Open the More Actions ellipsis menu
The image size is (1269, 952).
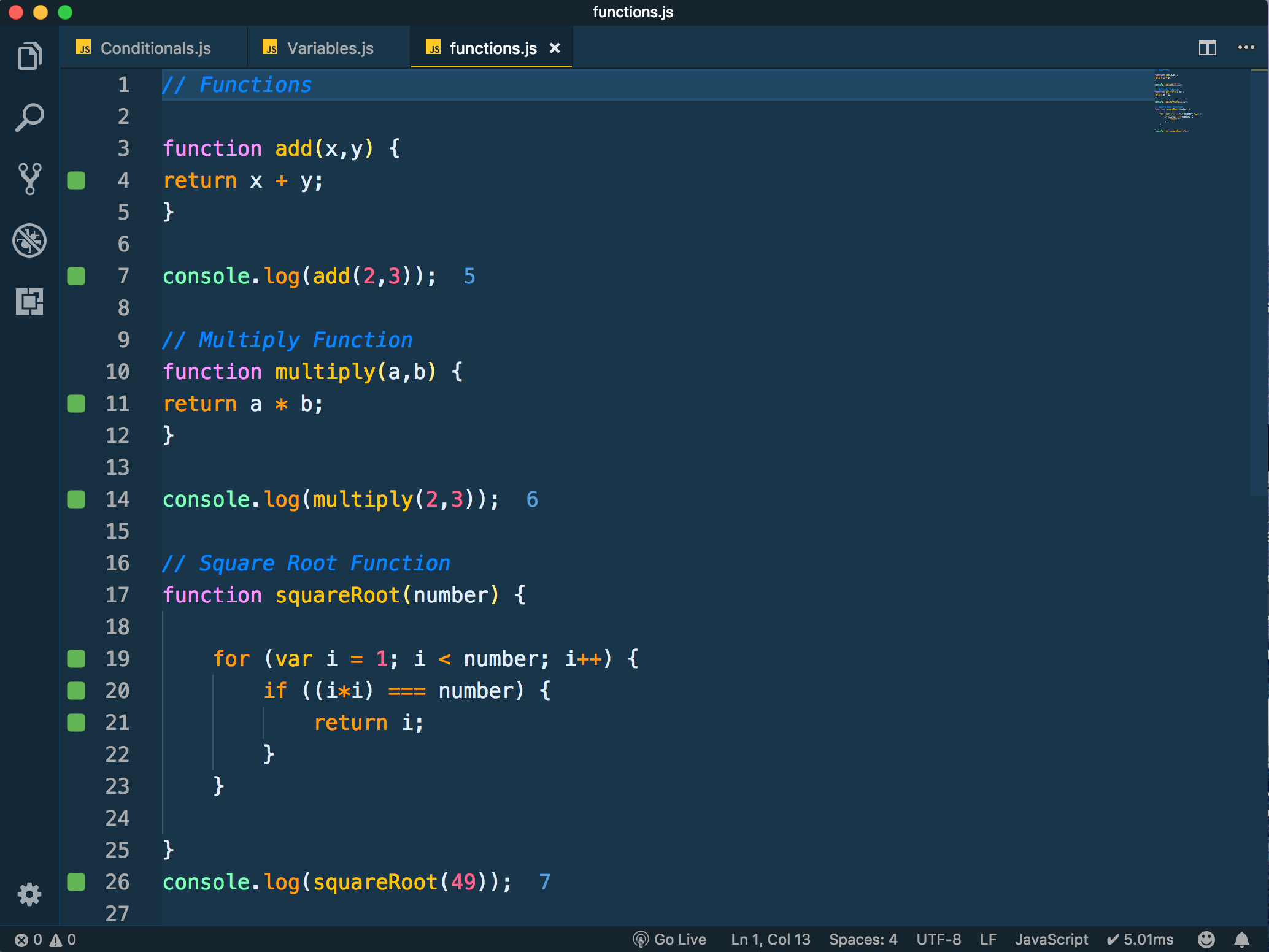point(1246,48)
